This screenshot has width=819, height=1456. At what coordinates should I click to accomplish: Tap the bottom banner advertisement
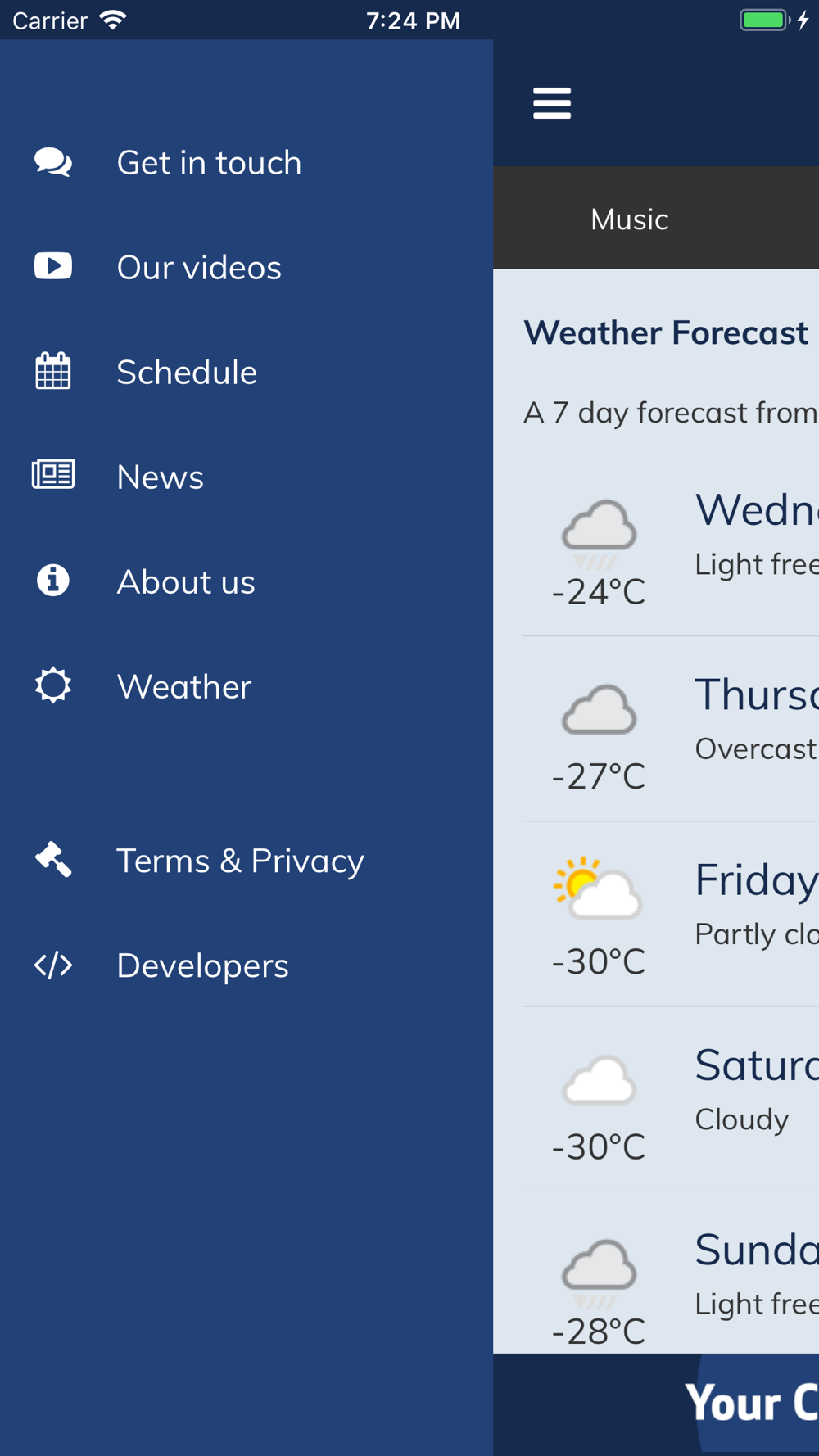[x=656, y=1404]
